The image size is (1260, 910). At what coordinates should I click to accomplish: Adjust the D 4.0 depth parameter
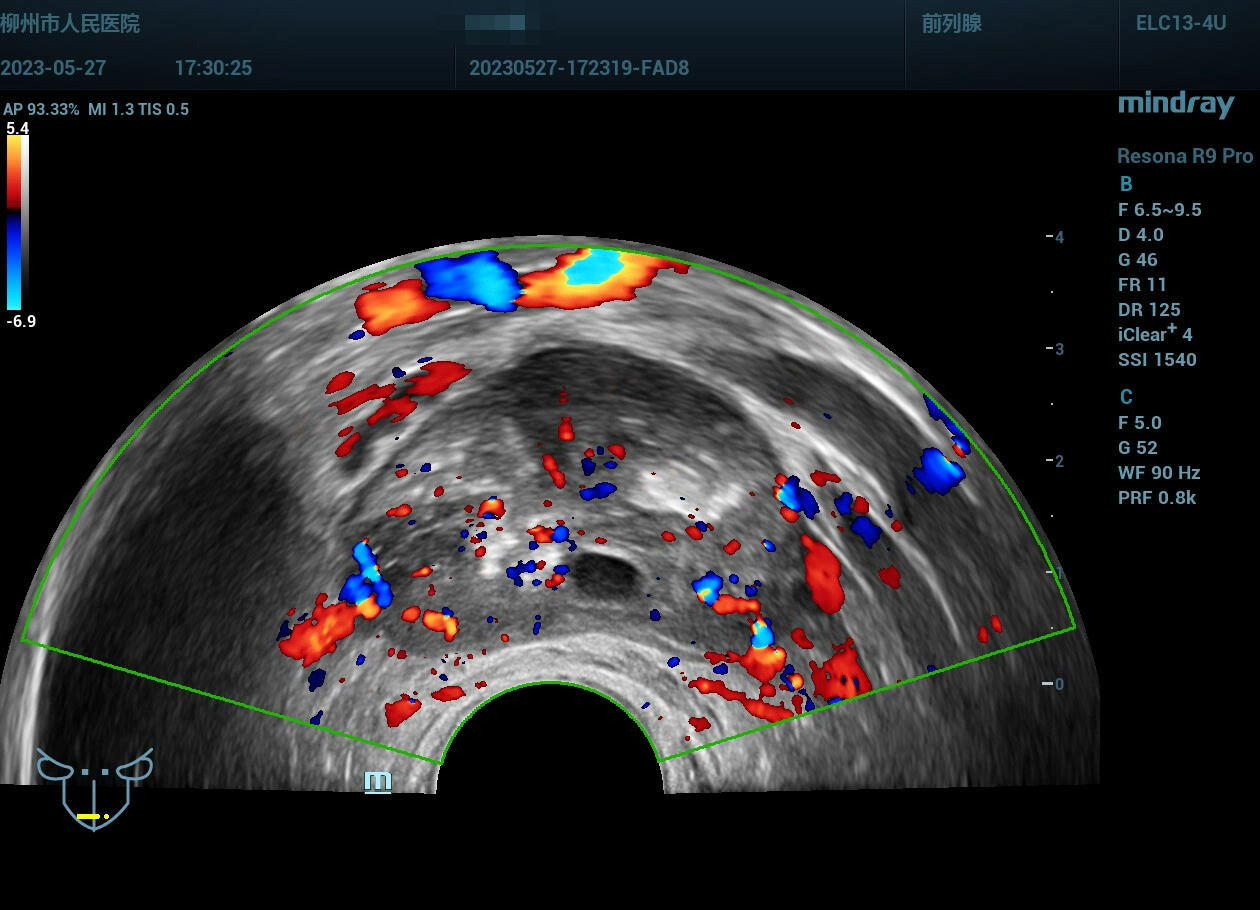pos(1140,235)
